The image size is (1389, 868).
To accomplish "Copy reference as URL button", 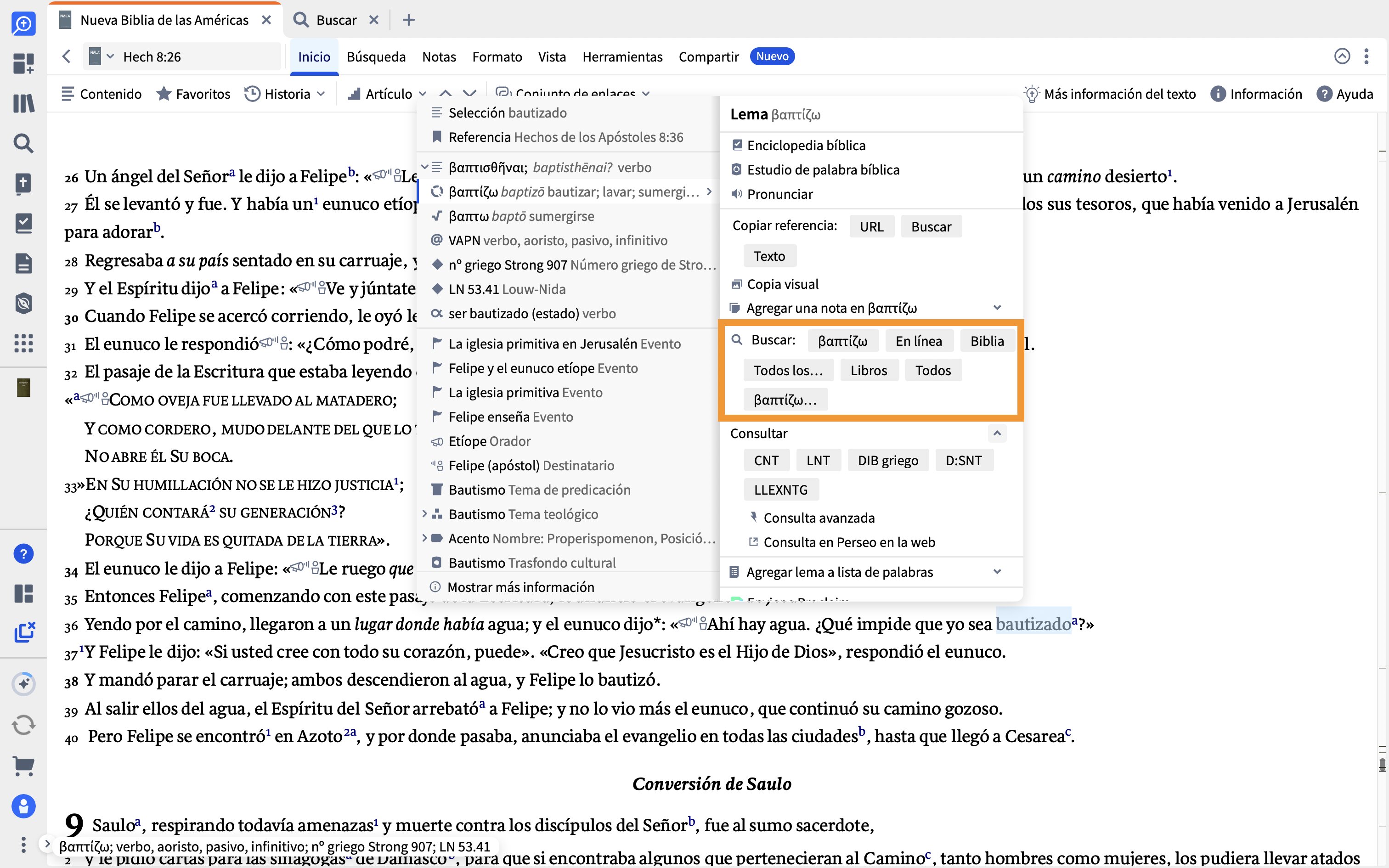I will tap(871, 227).
